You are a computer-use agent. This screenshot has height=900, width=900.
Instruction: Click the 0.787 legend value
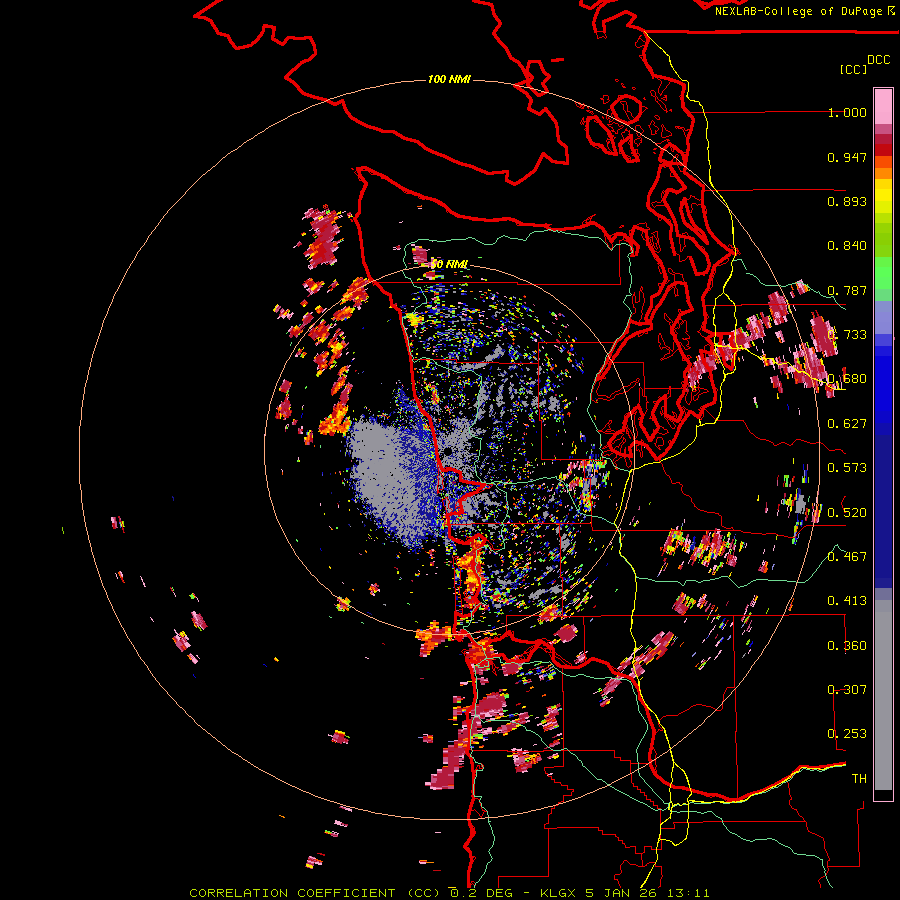[x=847, y=290]
